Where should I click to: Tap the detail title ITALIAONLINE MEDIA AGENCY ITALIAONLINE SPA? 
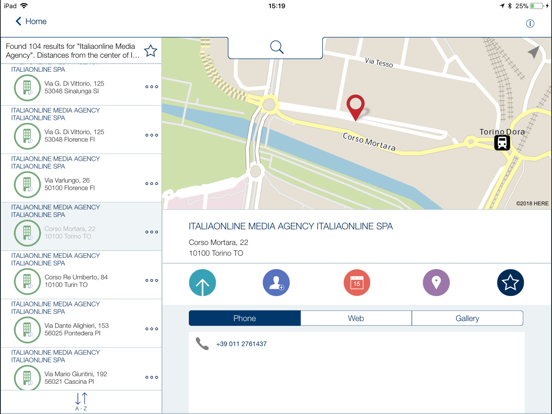(290, 226)
